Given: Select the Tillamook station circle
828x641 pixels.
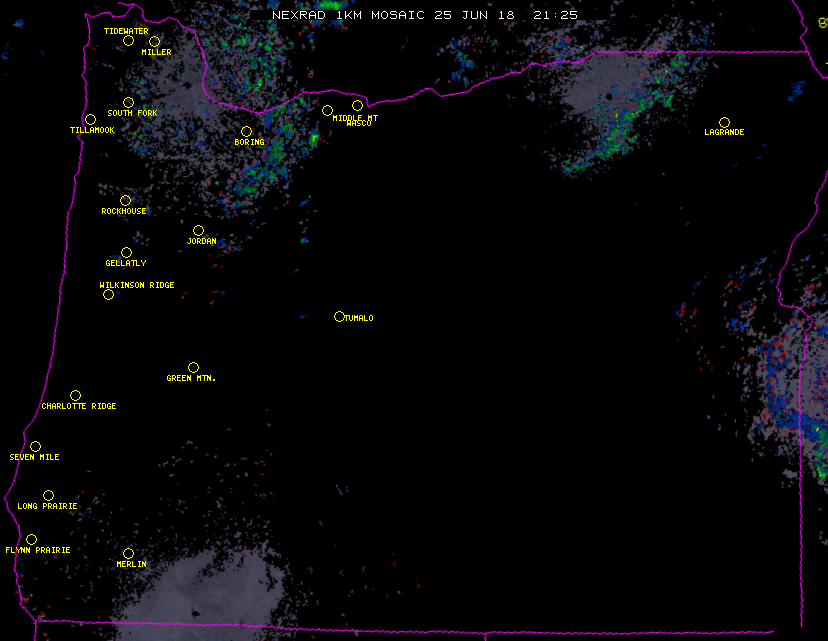Looking at the screenshot, I should pos(90,120).
